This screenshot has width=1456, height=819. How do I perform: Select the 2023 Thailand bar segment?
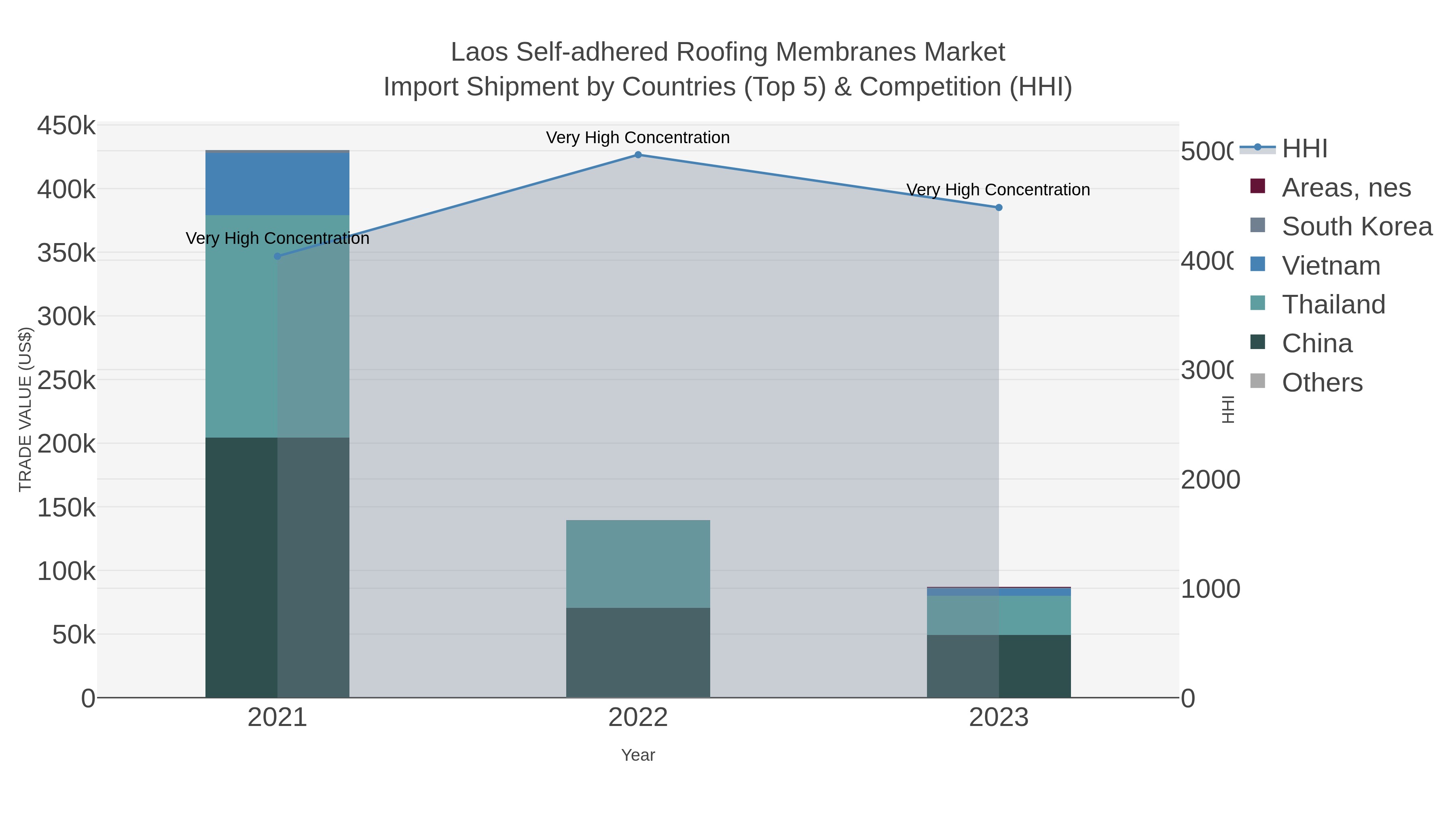tap(999, 615)
